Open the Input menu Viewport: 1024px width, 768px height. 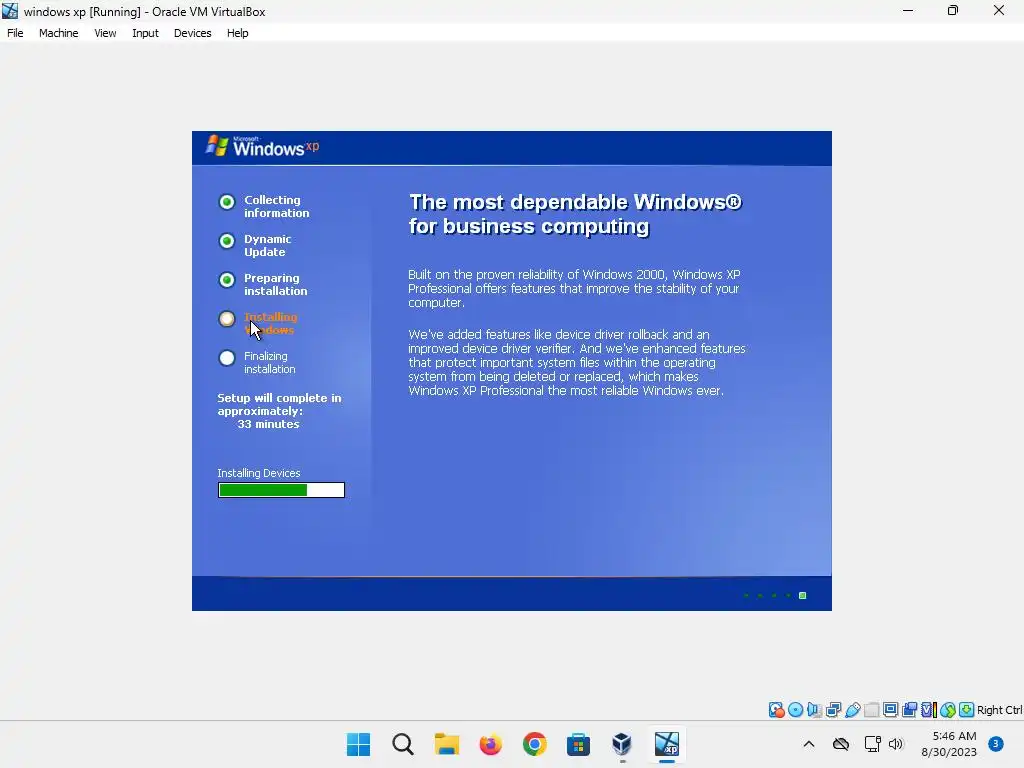pyautogui.click(x=145, y=33)
